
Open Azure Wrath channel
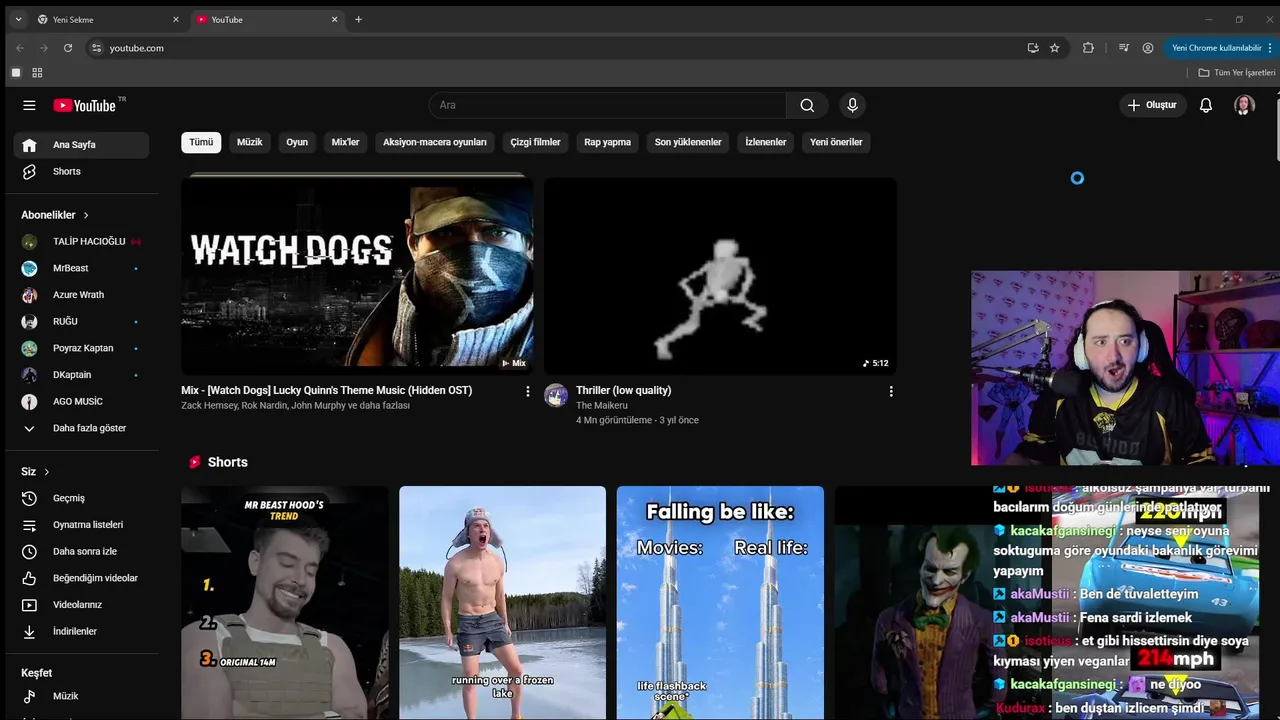coord(82,295)
